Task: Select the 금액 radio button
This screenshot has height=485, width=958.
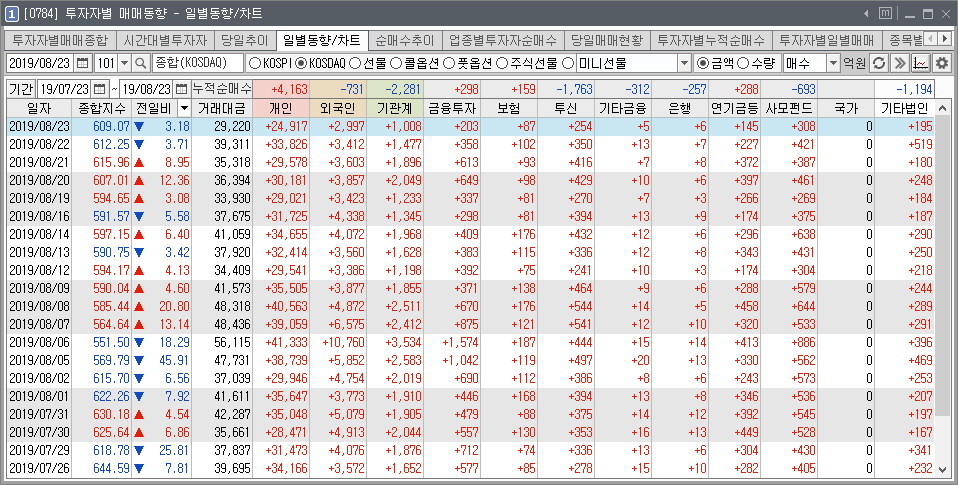Action: pos(703,63)
